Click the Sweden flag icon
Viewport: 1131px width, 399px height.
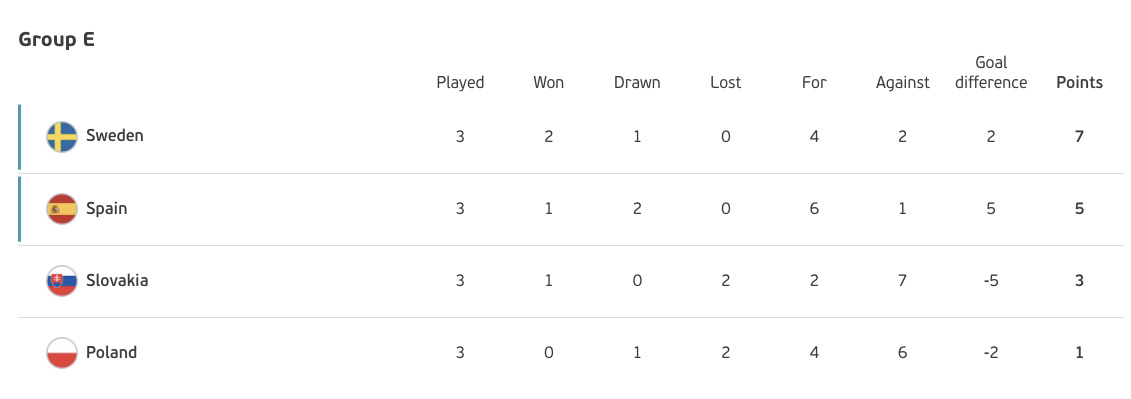tap(62, 136)
